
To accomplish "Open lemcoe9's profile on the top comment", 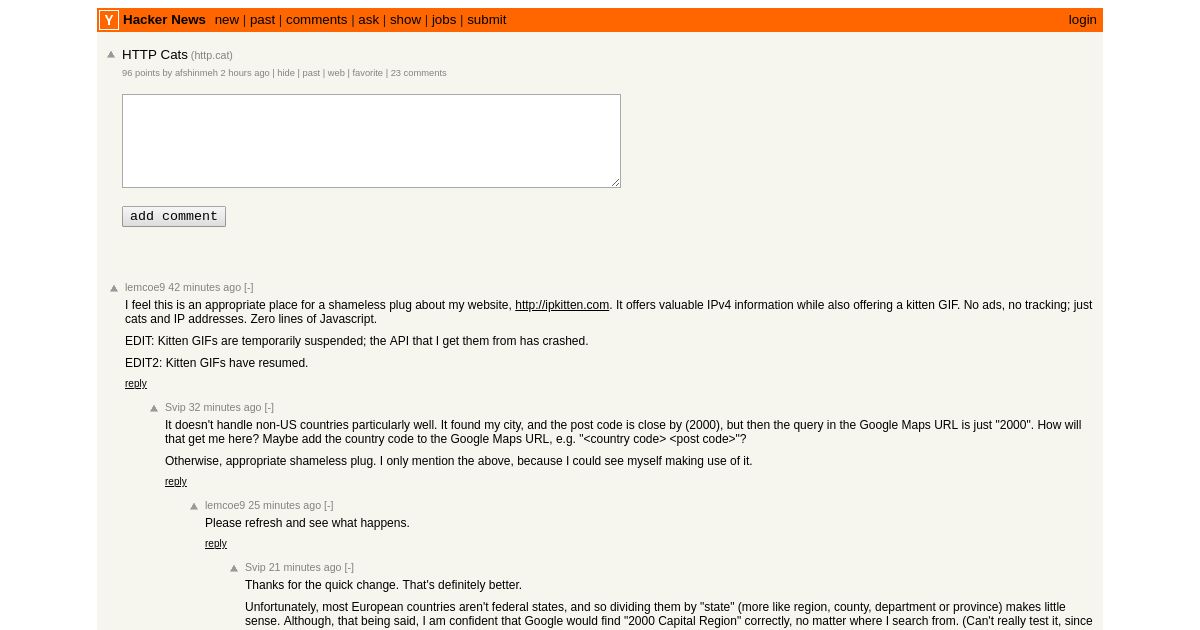I will [x=145, y=288].
